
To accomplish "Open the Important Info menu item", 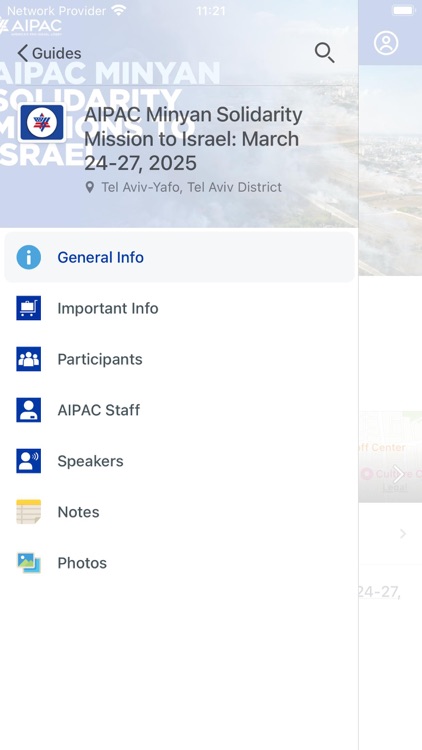I will click(x=179, y=308).
